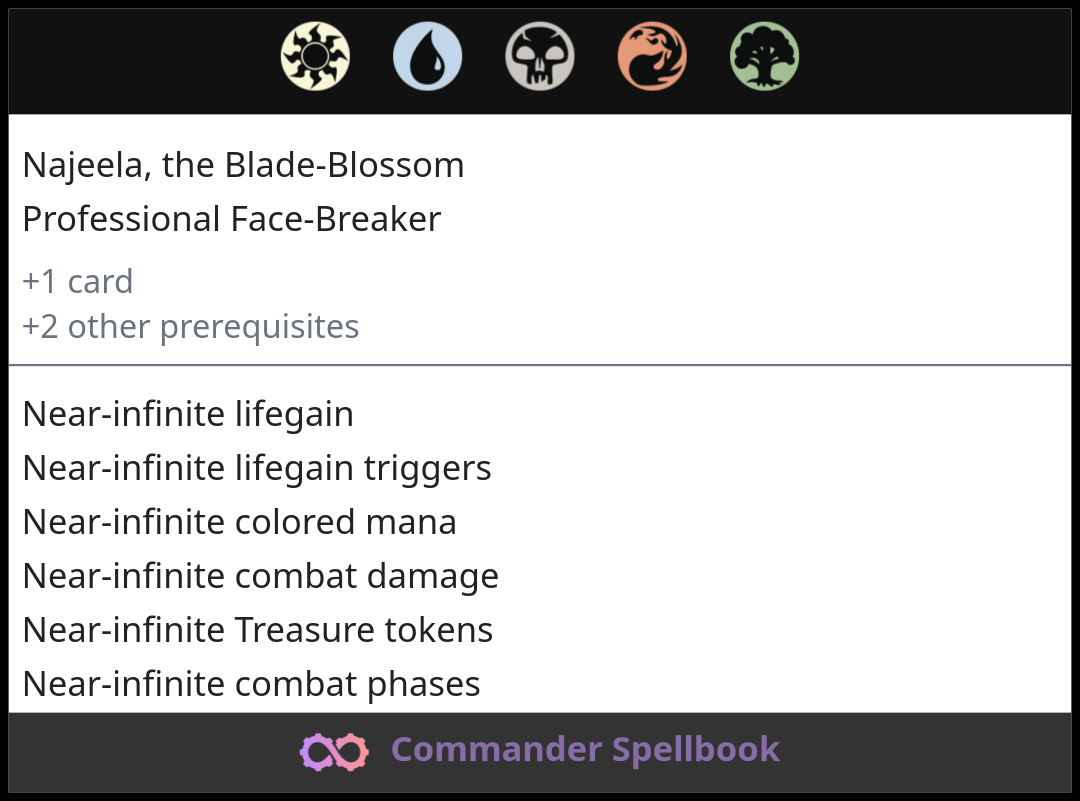Click the red half of the infinity logo

[352, 750]
